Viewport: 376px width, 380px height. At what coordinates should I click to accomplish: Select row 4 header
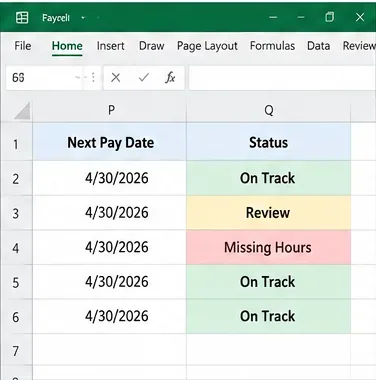[x=16, y=248]
